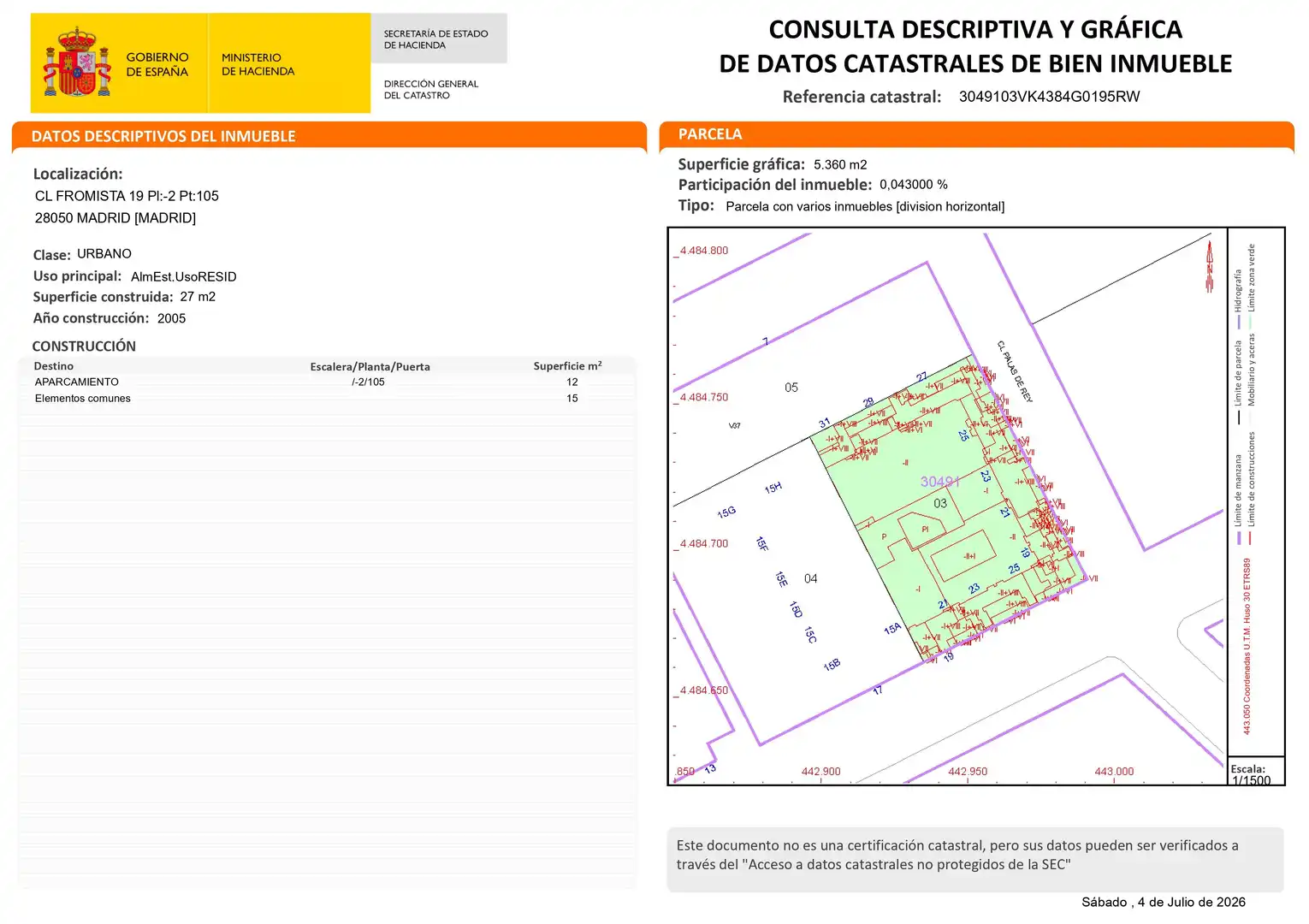The width and height of the screenshot is (1309, 924).
Task: Click the /-2/105 stair/floor/door cell
Action: (369, 382)
